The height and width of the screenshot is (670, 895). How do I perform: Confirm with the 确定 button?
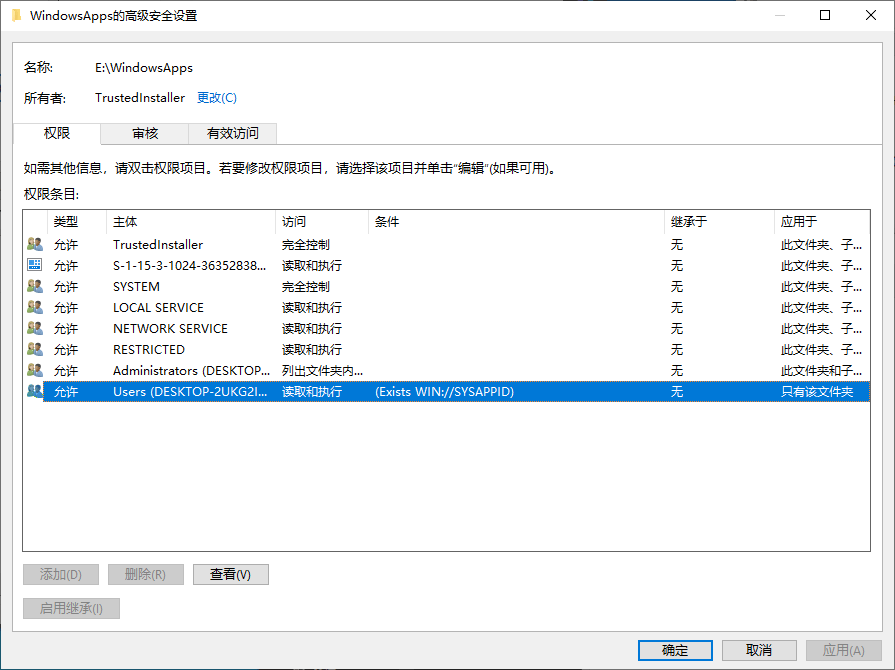(675, 650)
